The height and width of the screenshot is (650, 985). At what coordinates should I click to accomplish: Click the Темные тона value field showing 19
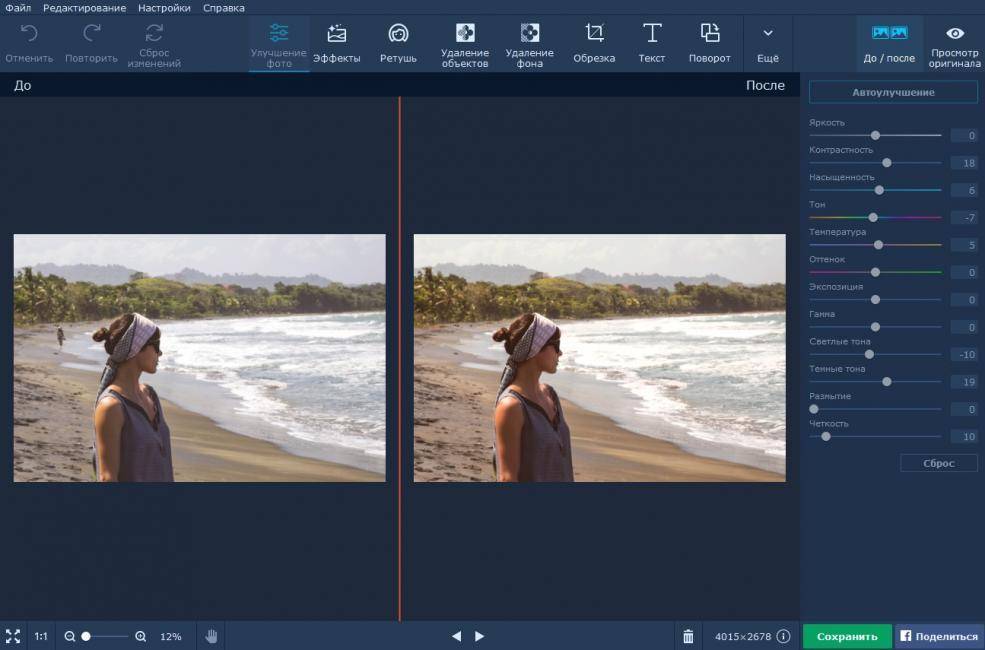[x=964, y=382]
